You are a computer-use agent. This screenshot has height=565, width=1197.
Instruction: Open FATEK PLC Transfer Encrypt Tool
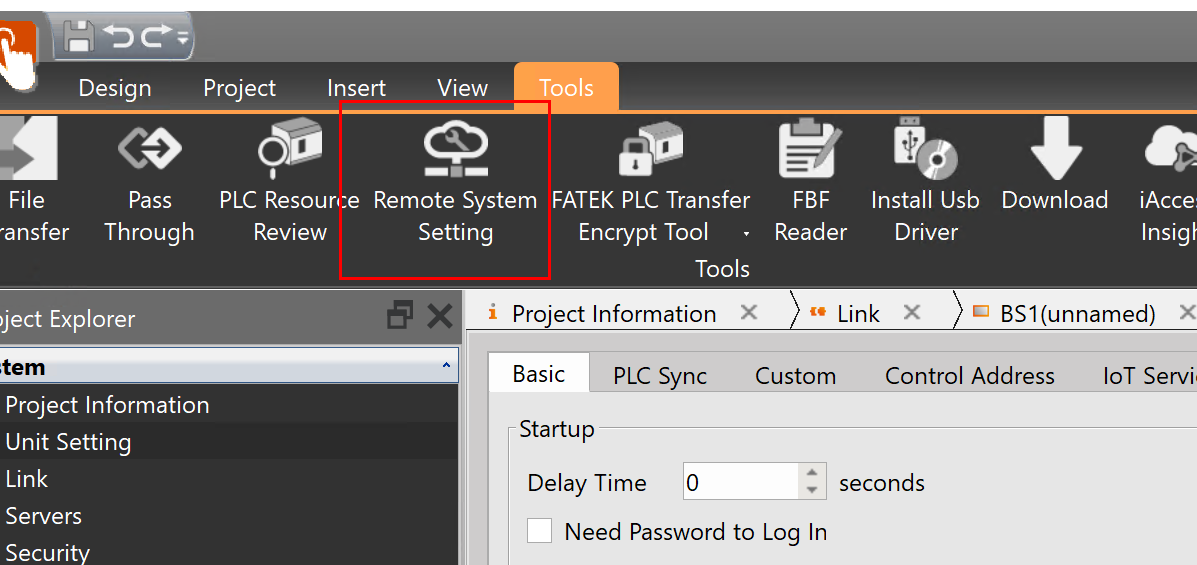[x=650, y=185]
